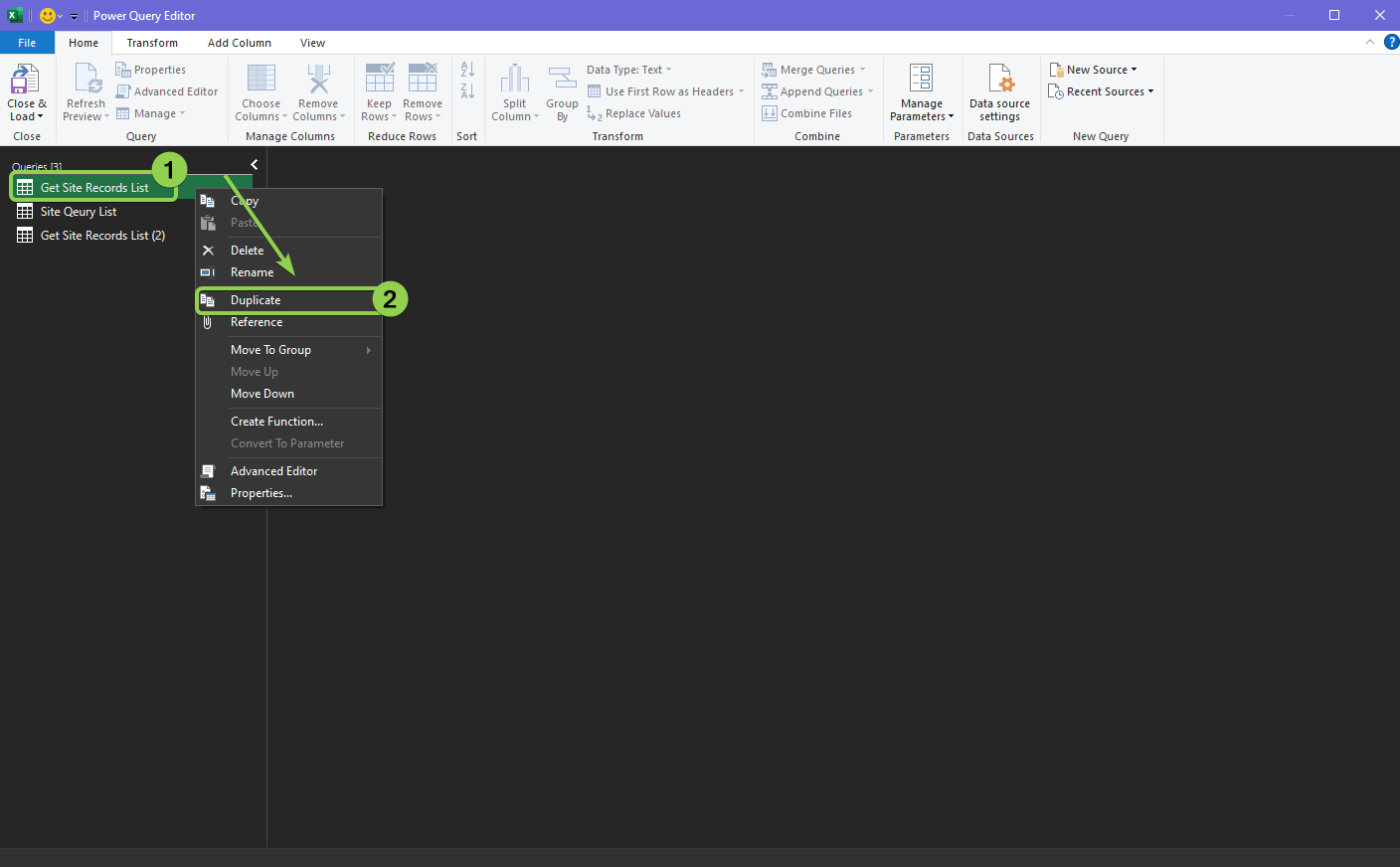This screenshot has height=867, width=1400.
Task: Switch to the Add Column tab
Action: coord(239,43)
